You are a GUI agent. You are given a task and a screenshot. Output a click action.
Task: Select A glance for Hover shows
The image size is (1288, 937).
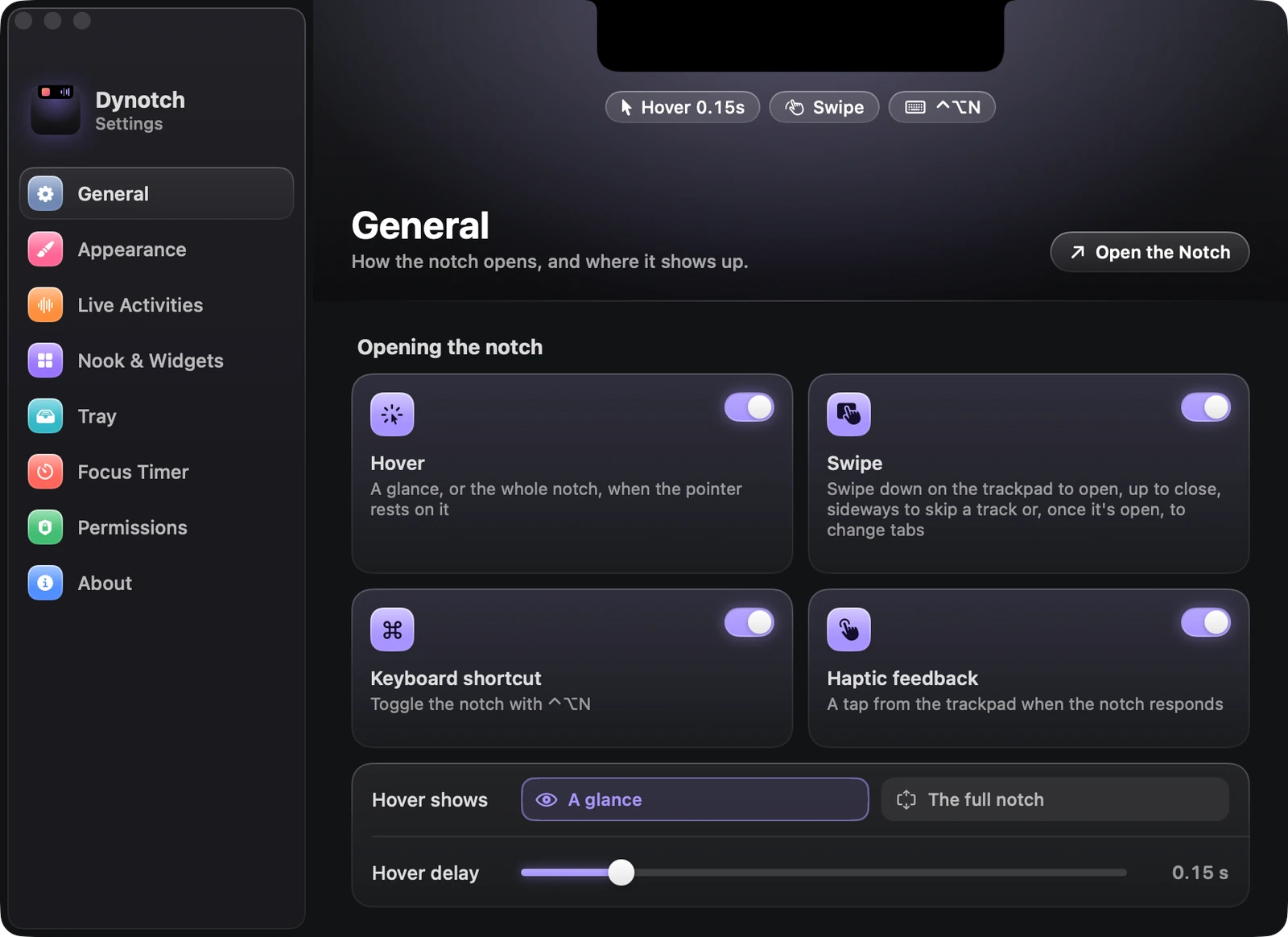tap(695, 799)
